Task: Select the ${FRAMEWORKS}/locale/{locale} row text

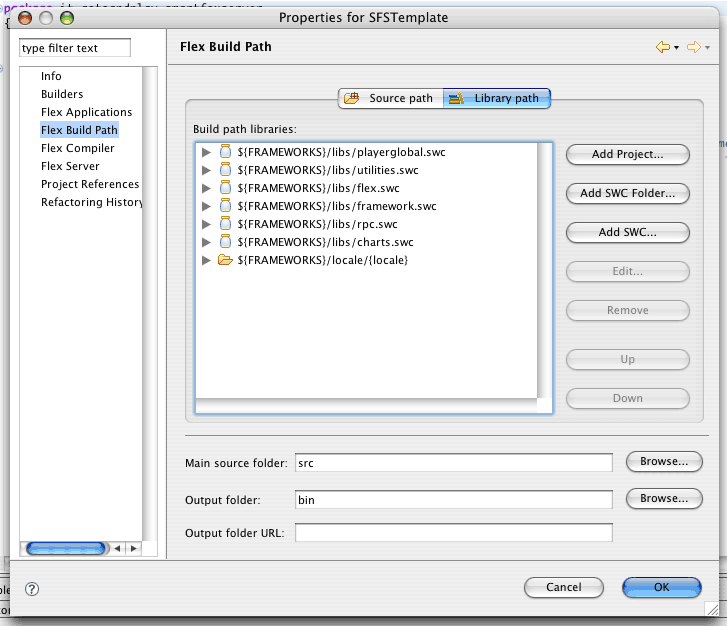Action: [x=323, y=260]
